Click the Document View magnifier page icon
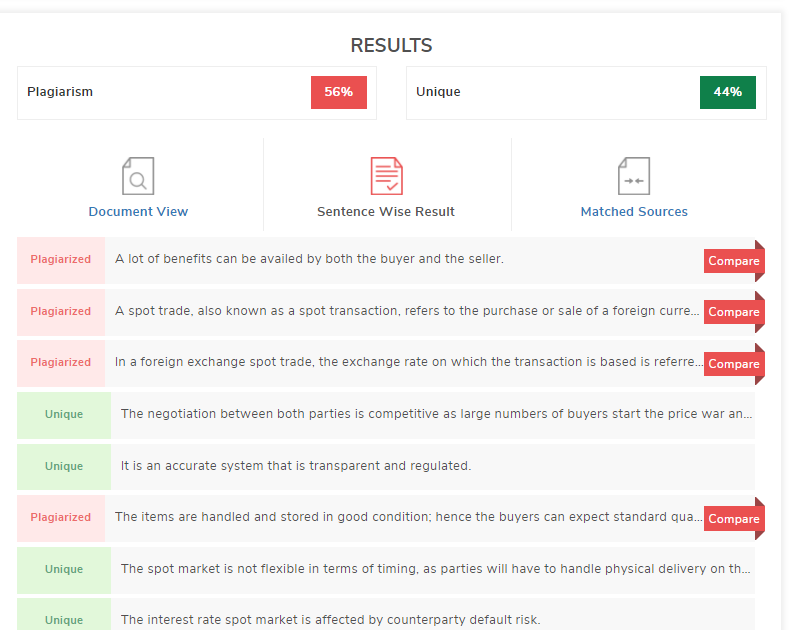 (x=138, y=176)
